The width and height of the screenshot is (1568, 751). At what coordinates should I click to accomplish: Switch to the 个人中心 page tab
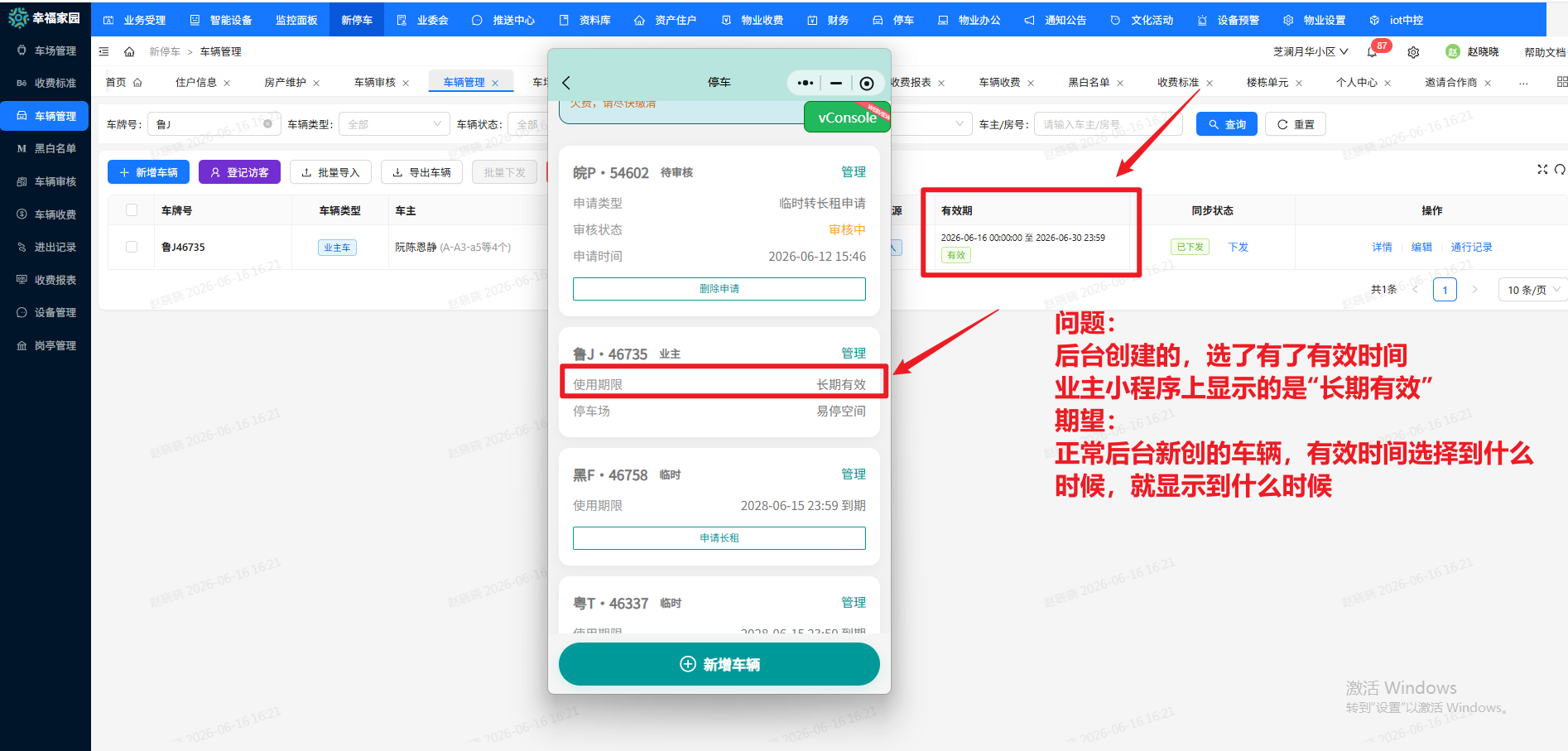click(x=1356, y=83)
